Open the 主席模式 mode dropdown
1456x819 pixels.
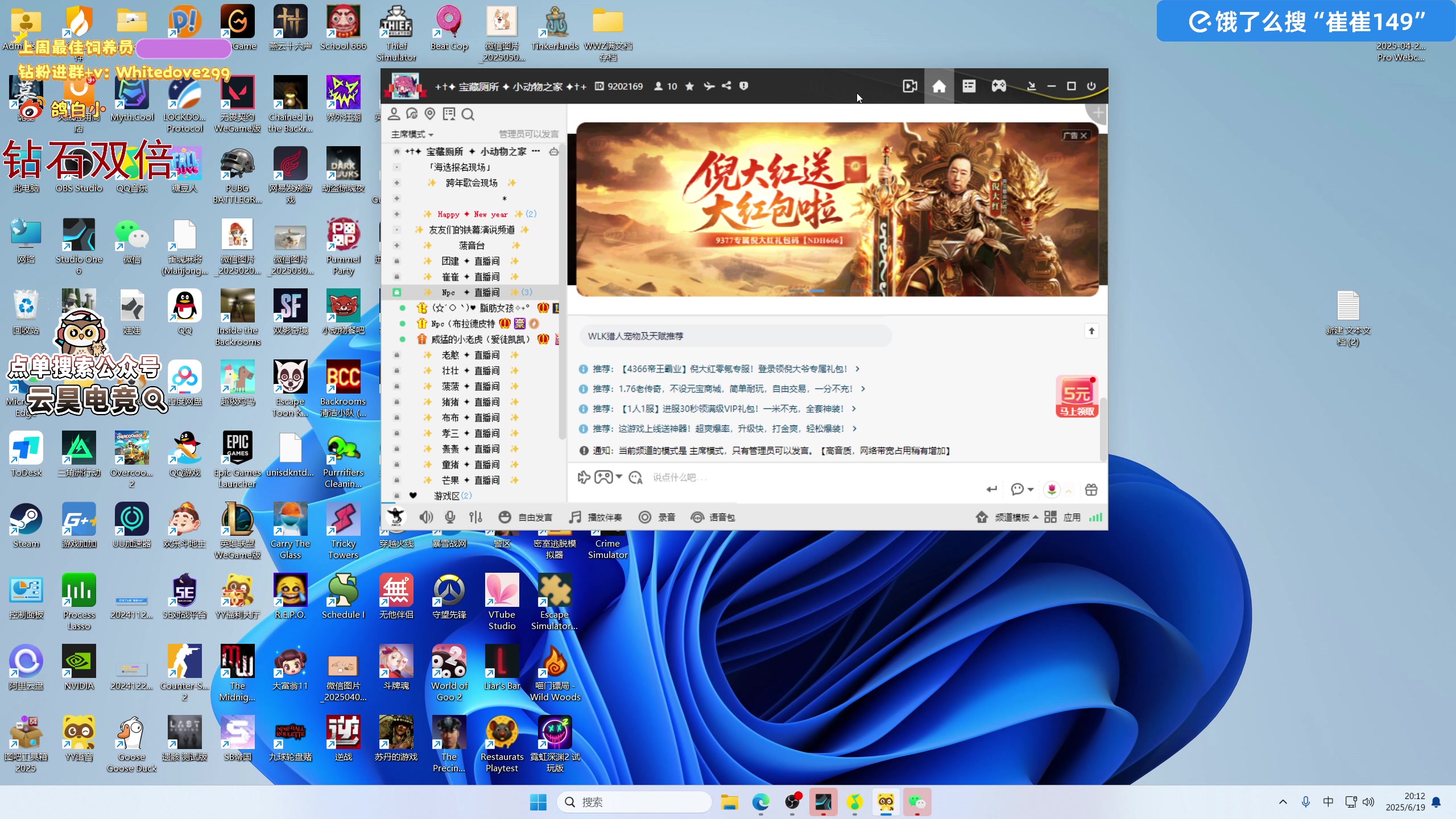click(x=412, y=134)
